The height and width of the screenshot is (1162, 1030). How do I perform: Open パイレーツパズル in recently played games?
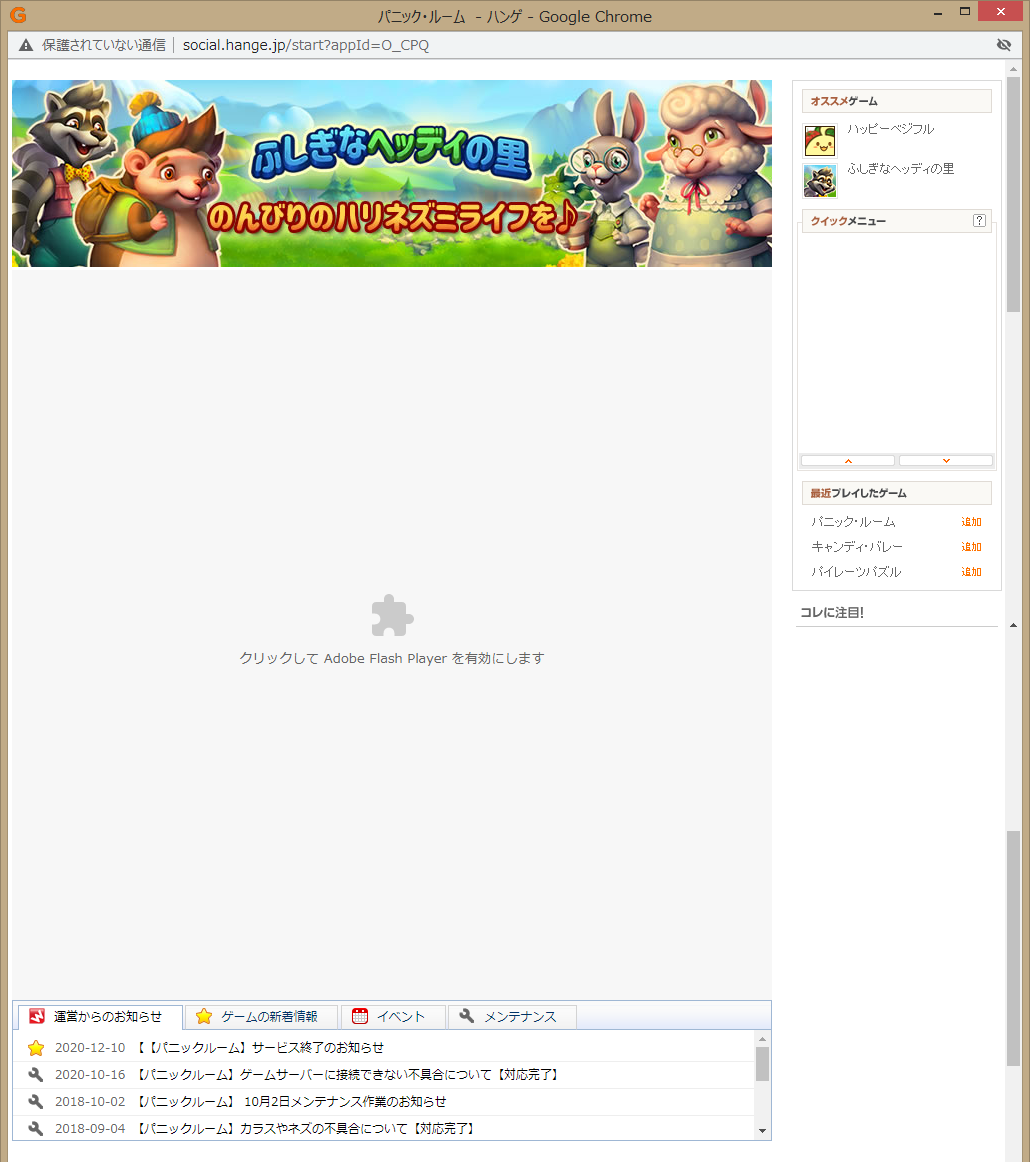point(856,572)
